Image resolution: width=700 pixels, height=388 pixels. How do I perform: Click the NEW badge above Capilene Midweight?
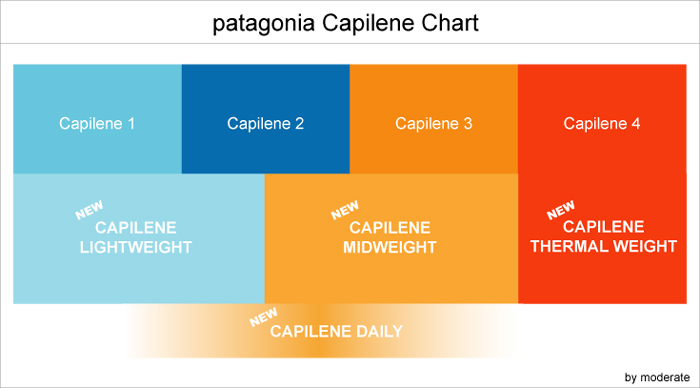[x=345, y=210]
